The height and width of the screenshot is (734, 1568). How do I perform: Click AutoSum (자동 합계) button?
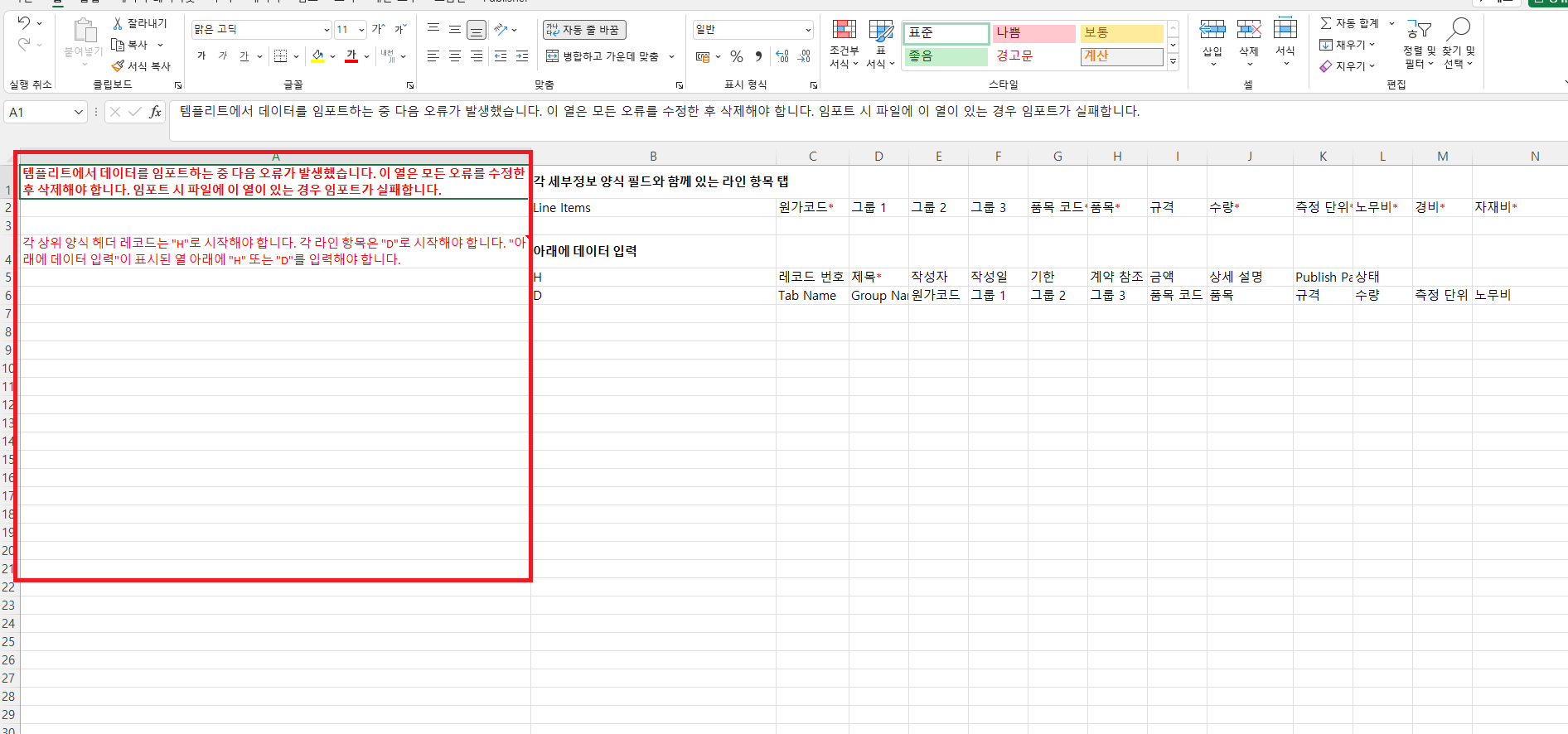click(x=1349, y=23)
